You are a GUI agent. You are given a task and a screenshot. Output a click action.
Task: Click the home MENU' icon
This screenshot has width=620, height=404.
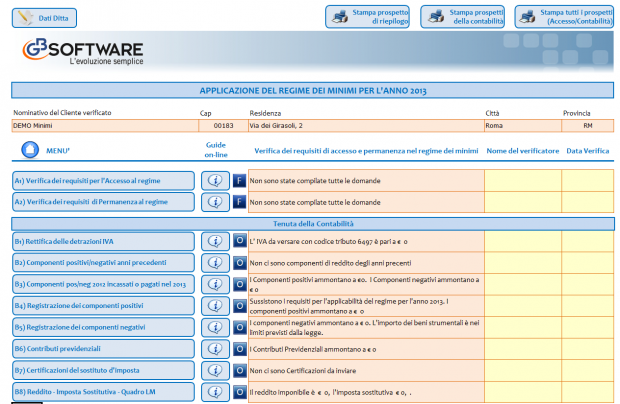point(30,150)
